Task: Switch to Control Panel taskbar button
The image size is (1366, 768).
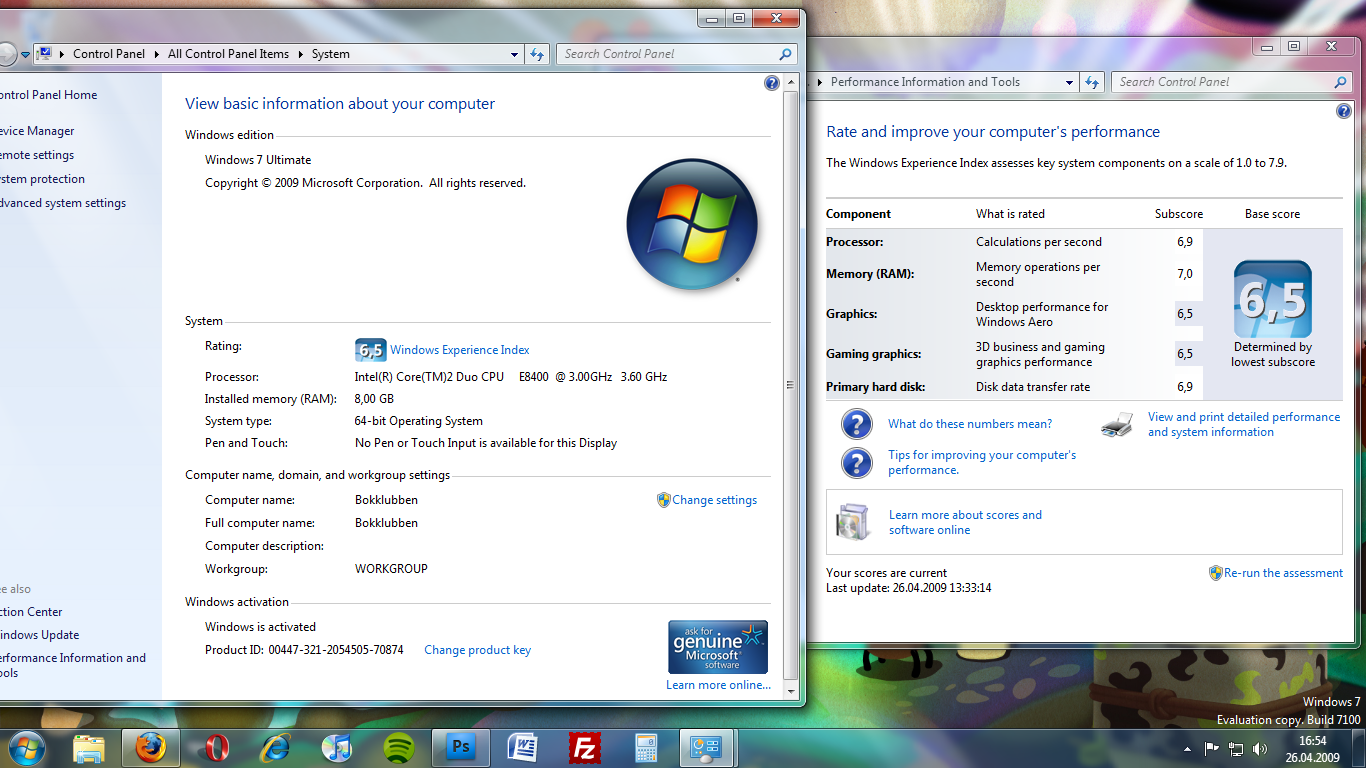Action: click(707, 747)
